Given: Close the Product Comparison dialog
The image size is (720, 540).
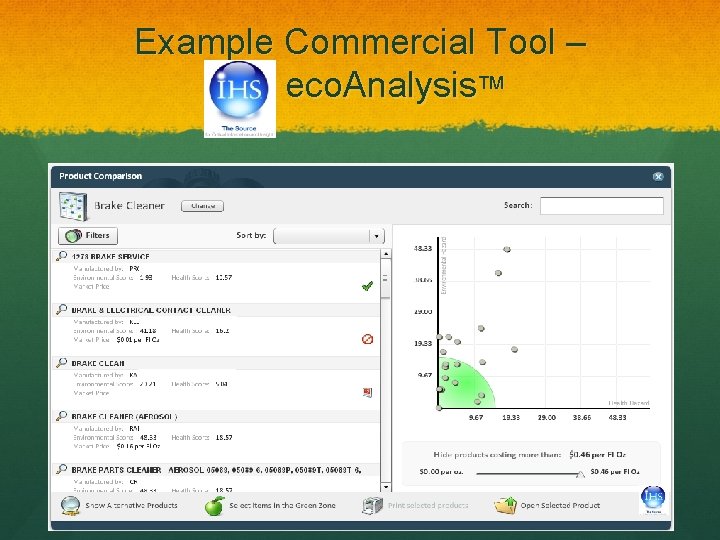Looking at the screenshot, I should tap(658, 176).
